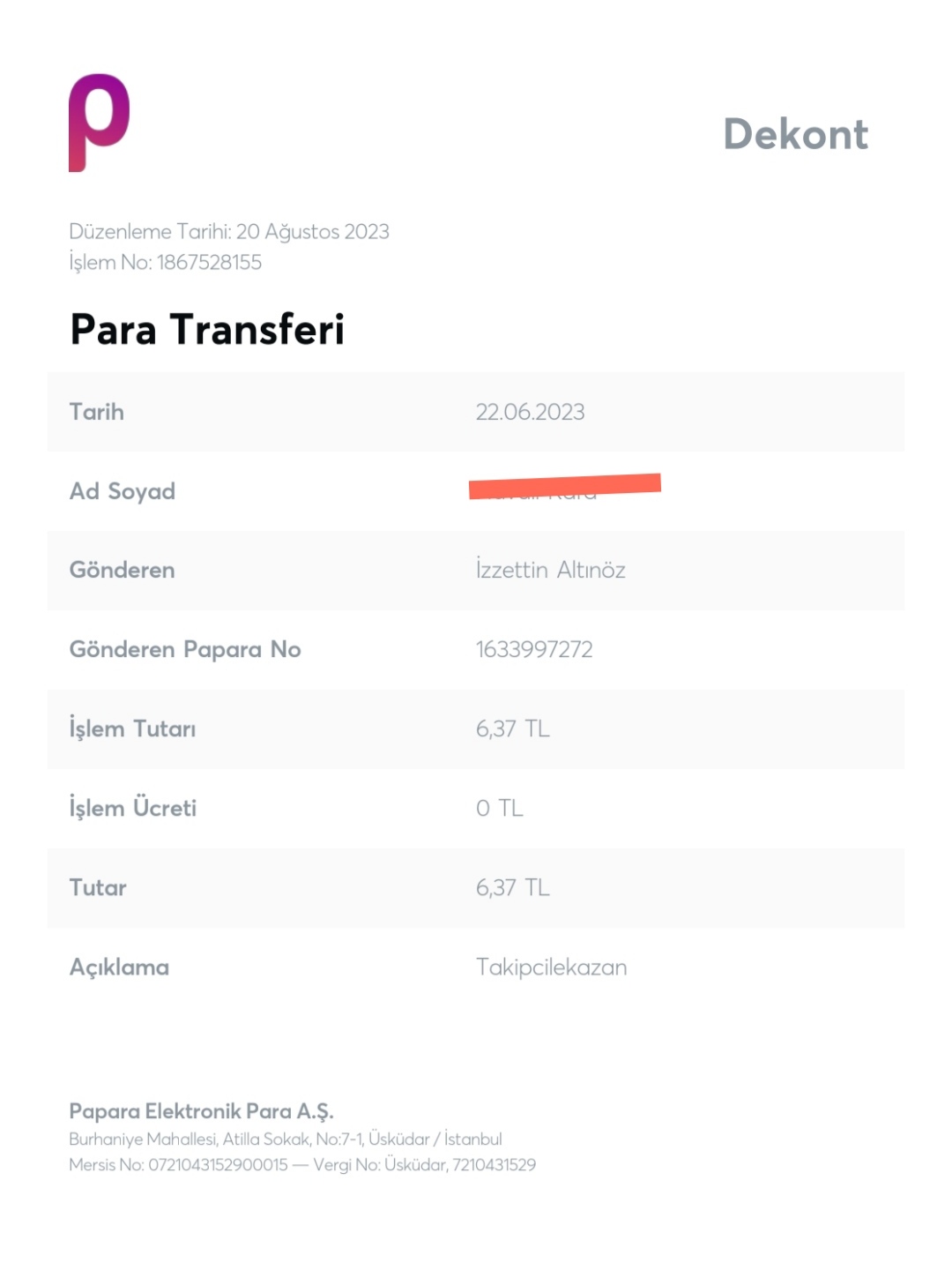Click the Para Transferi title

click(x=207, y=330)
